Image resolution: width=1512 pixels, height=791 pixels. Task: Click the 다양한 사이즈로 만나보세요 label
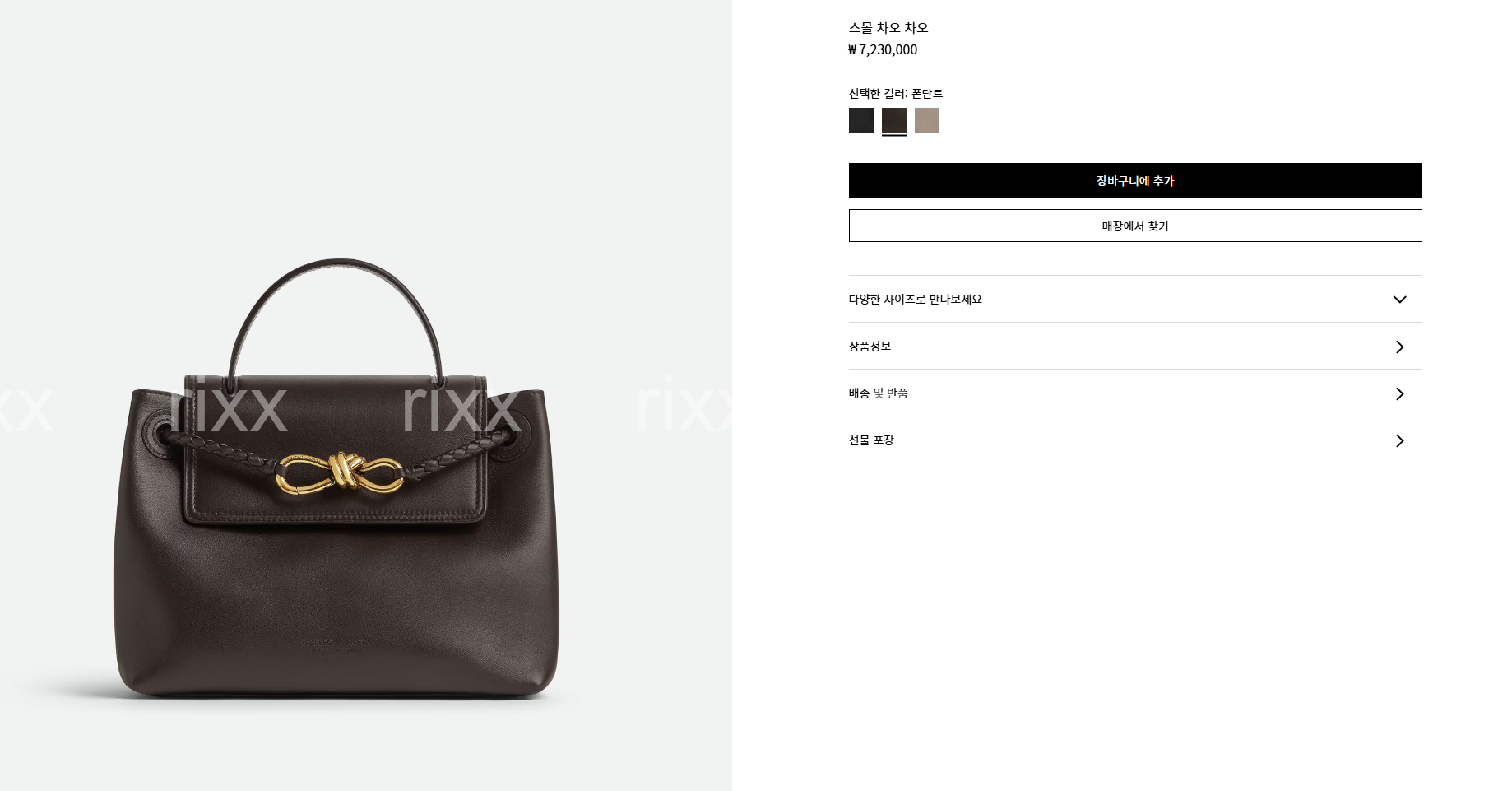915,299
